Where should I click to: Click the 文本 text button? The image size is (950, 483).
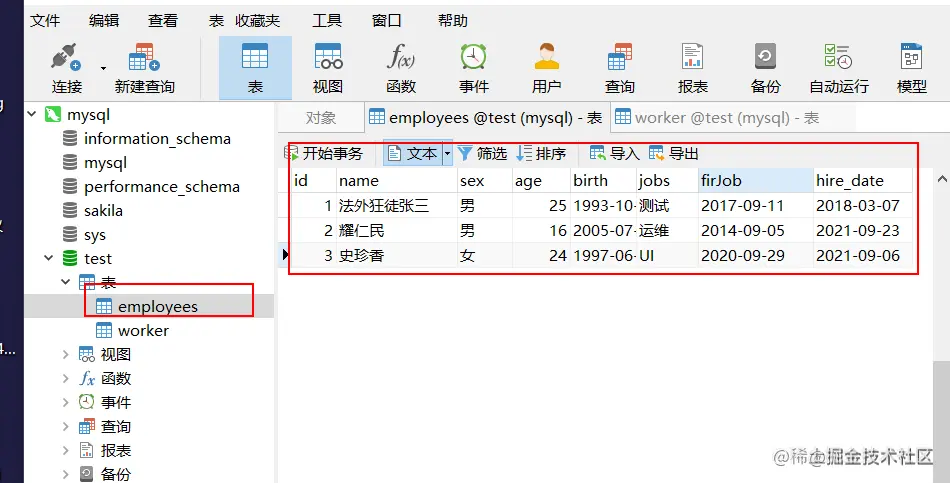[x=412, y=154]
